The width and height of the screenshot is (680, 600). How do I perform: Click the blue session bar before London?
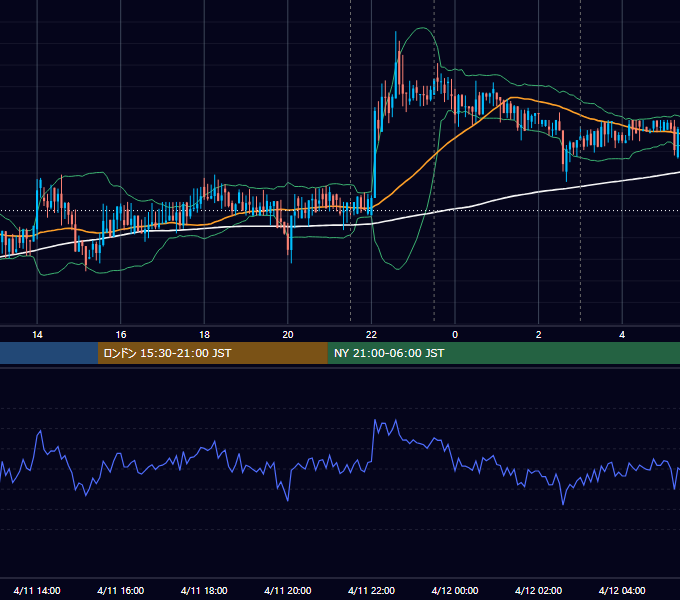point(49,353)
